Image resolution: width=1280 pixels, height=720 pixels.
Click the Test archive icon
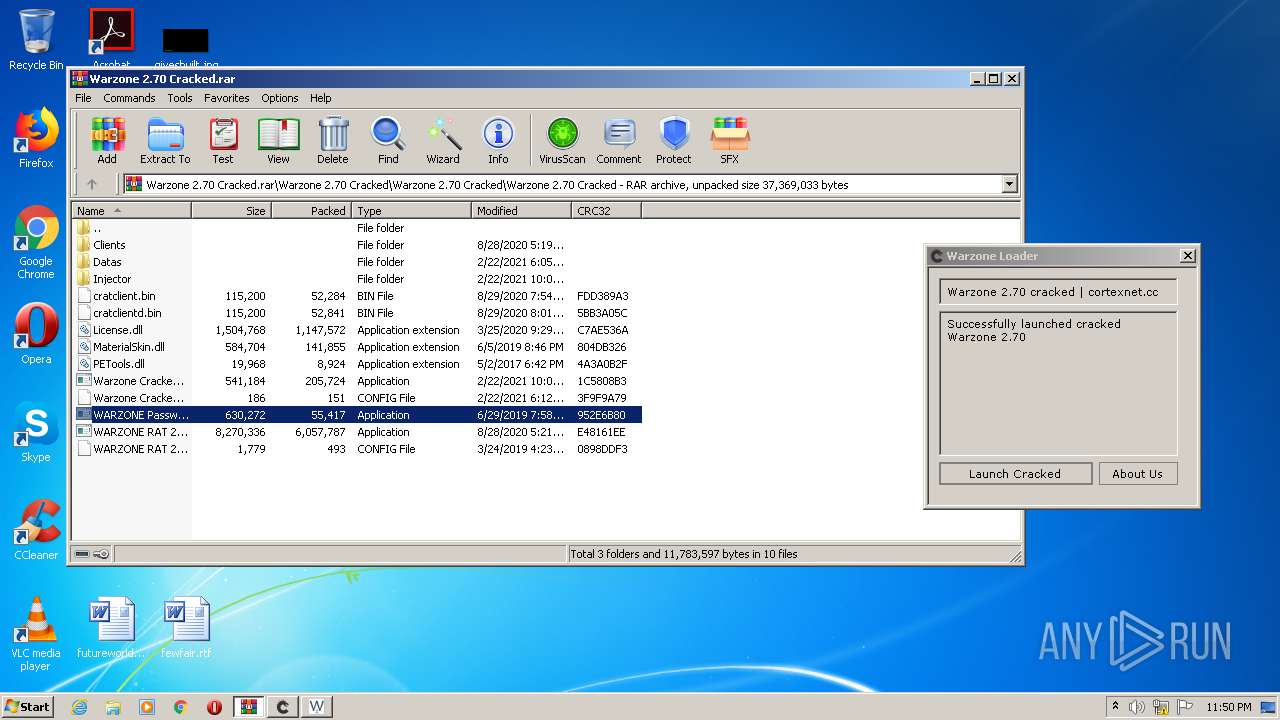[x=223, y=140]
